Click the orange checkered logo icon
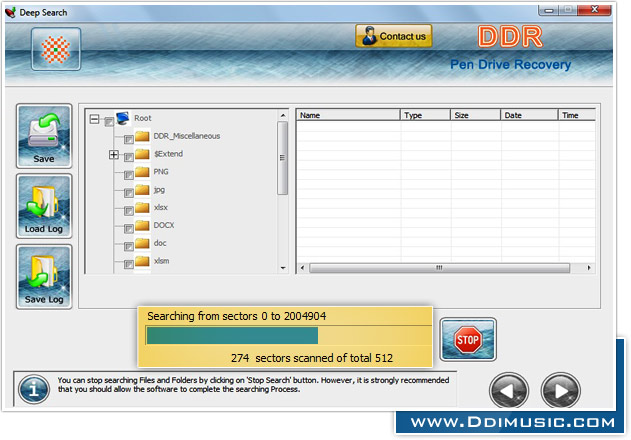The image size is (631, 440). 56,49
